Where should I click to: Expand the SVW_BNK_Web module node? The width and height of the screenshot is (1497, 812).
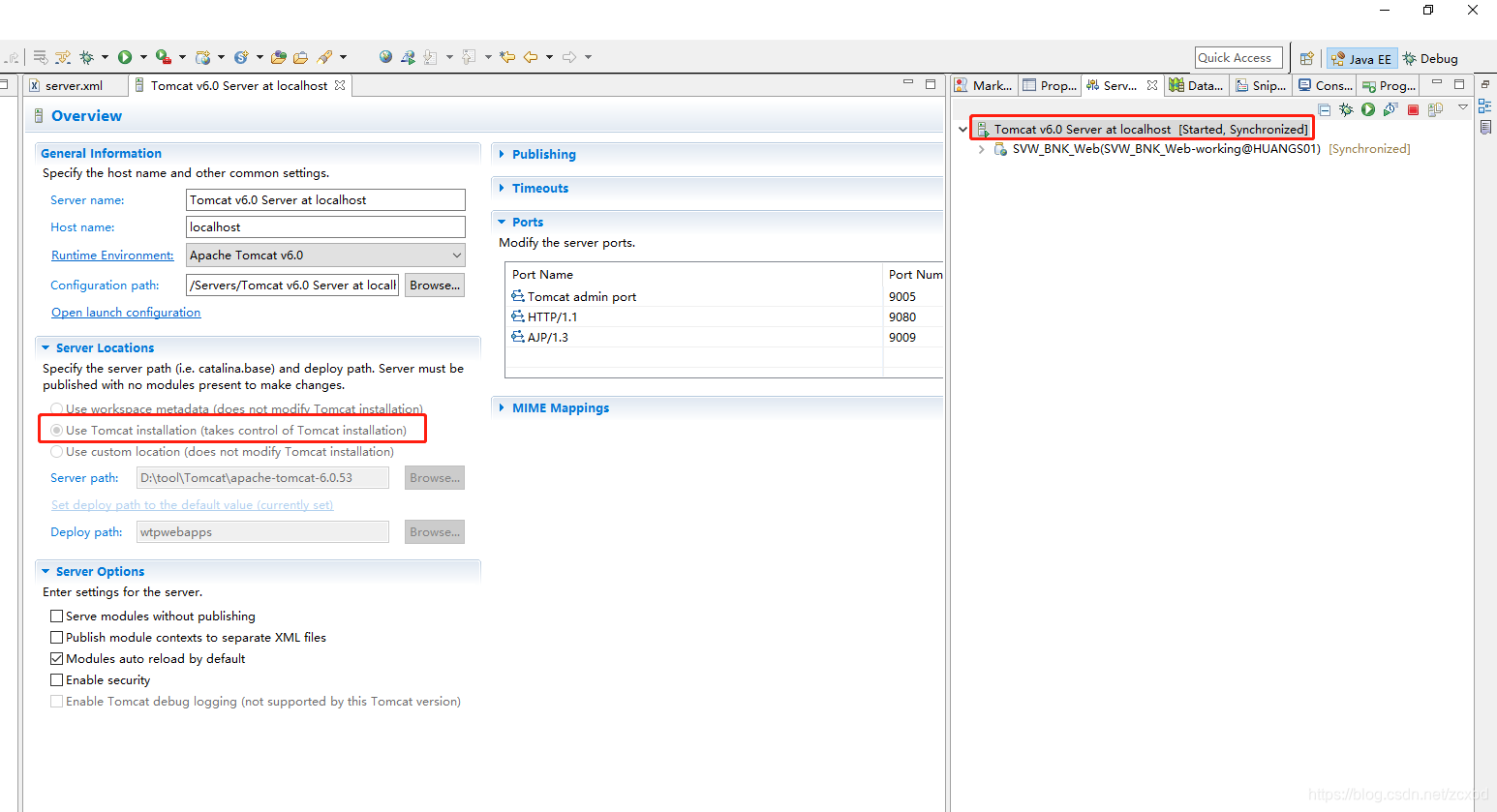(x=982, y=149)
